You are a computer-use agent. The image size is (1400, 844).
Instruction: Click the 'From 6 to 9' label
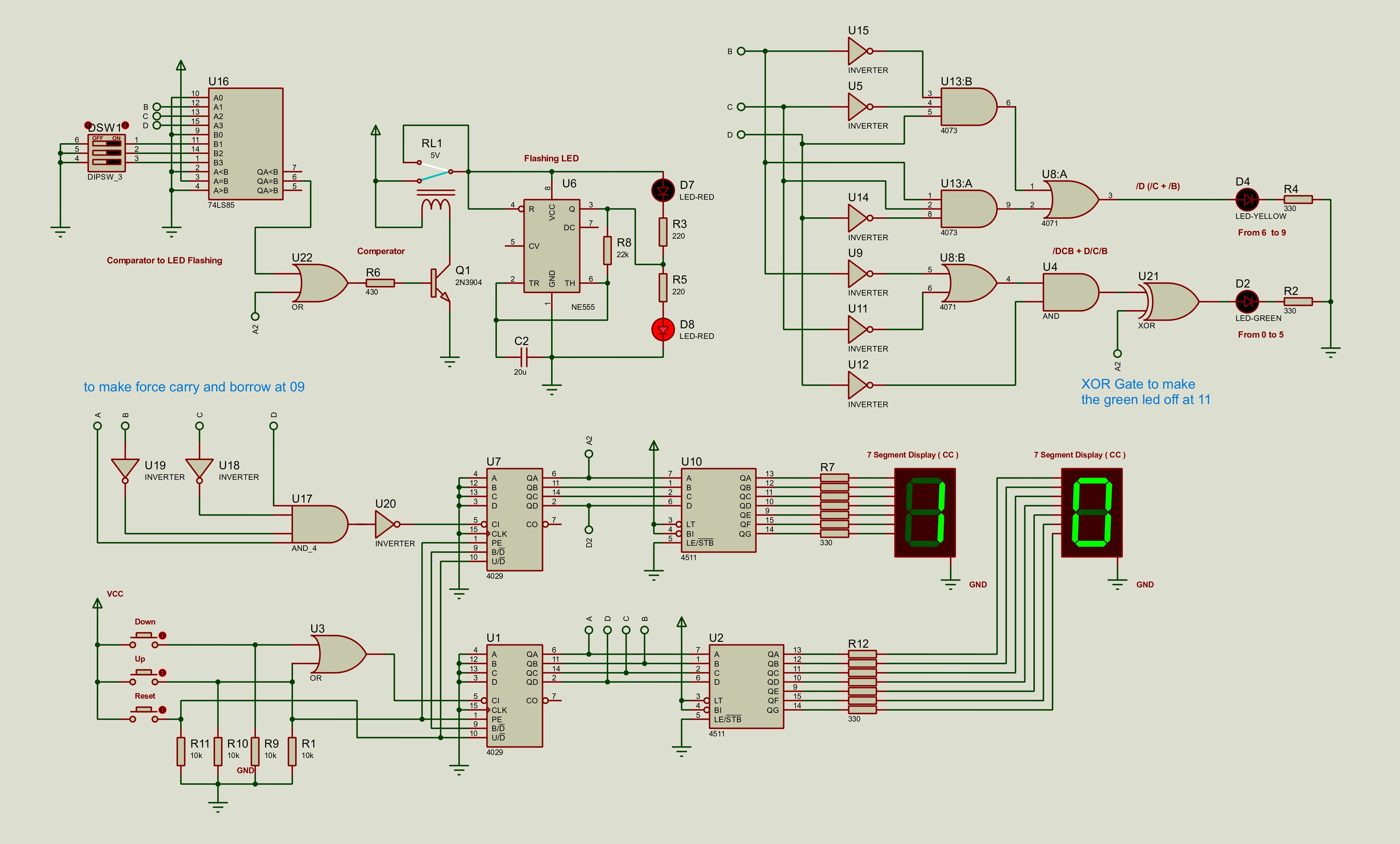[1262, 232]
